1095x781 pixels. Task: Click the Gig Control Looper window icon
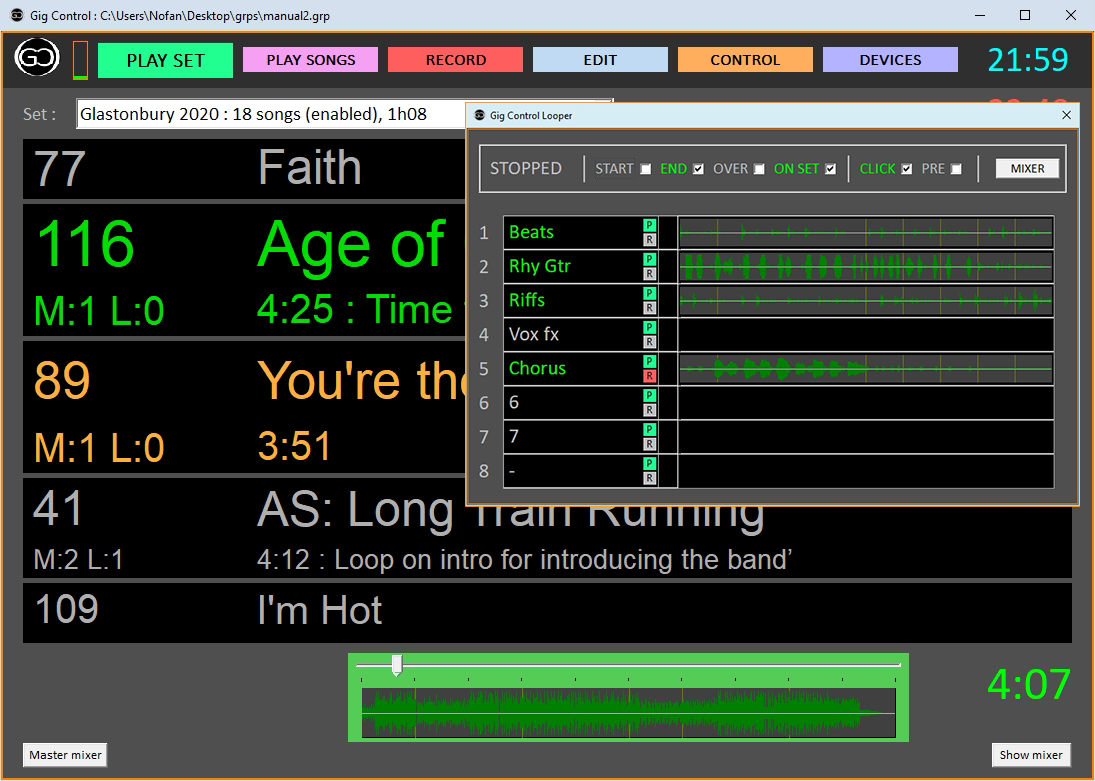click(x=480, y=115)
